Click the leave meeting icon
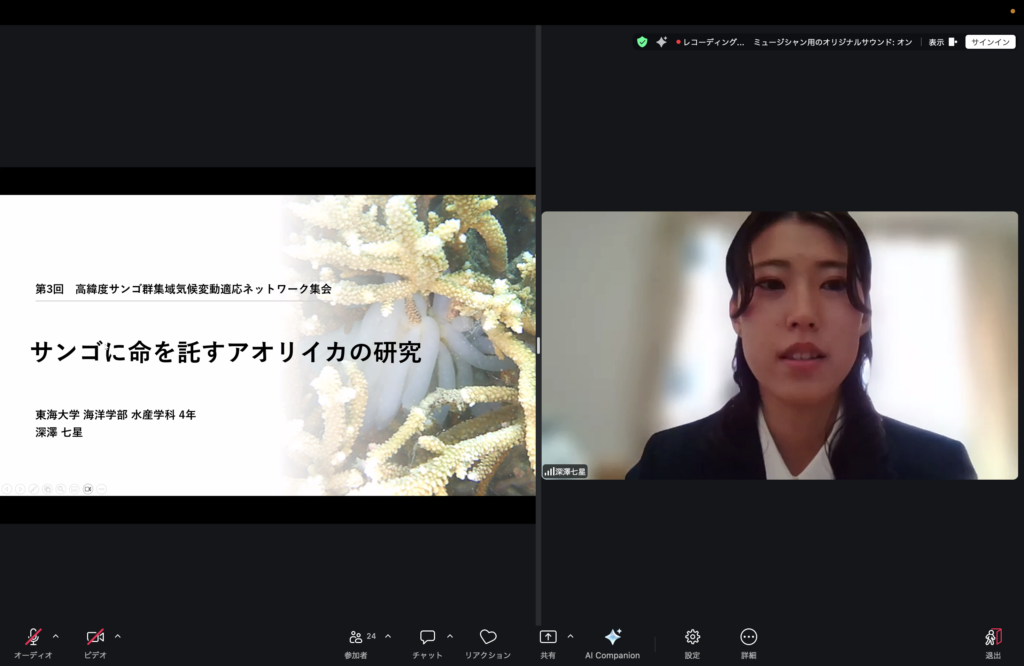Viewport: 1024px width, 666px height. pos(992,637)
